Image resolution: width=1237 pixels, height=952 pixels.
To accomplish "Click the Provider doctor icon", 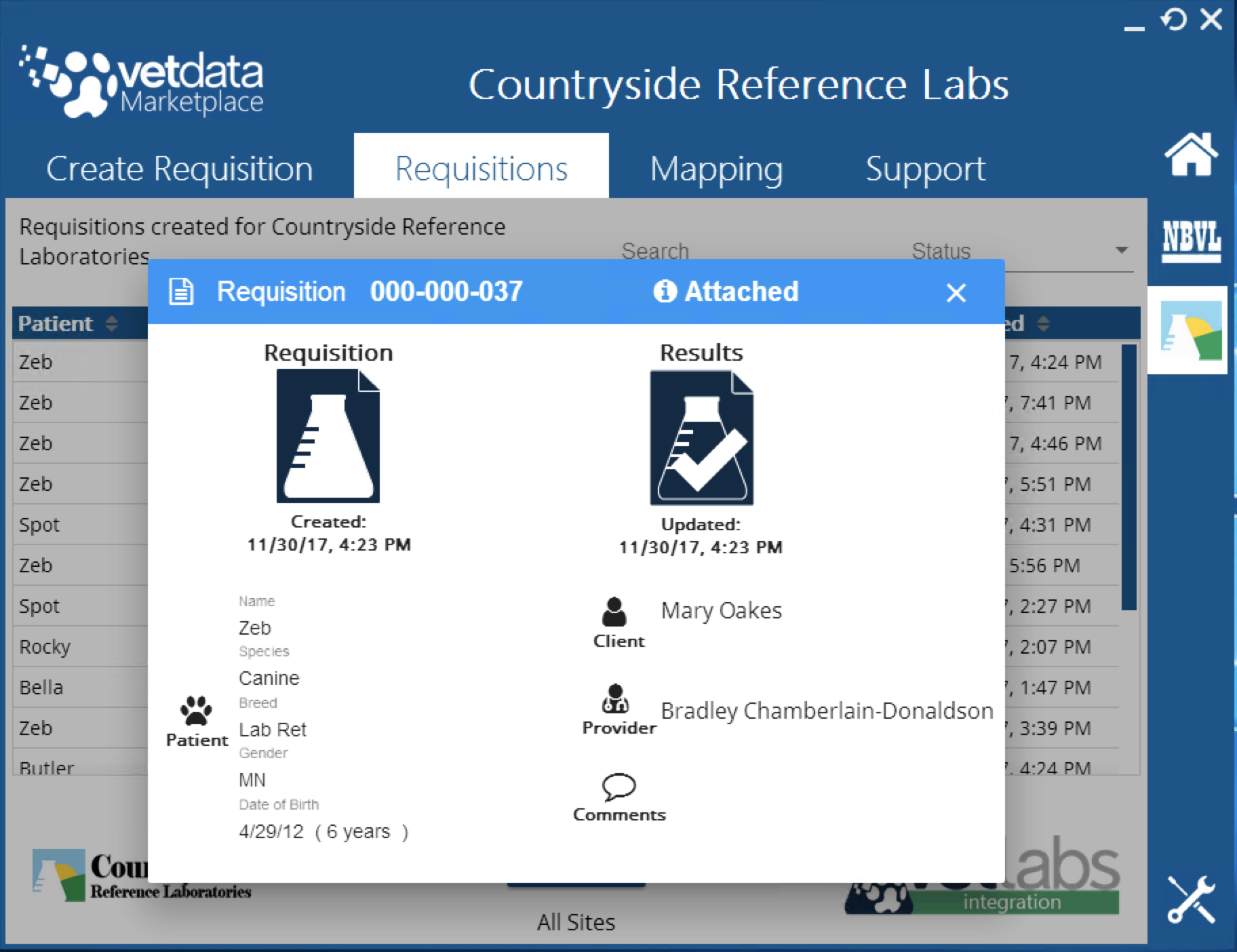I will (x=615, y=698).
